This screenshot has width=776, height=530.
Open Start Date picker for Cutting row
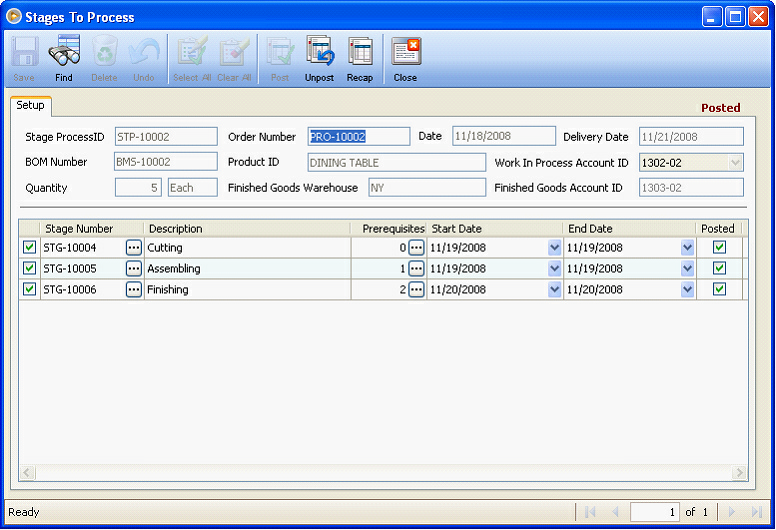(554, 248)
